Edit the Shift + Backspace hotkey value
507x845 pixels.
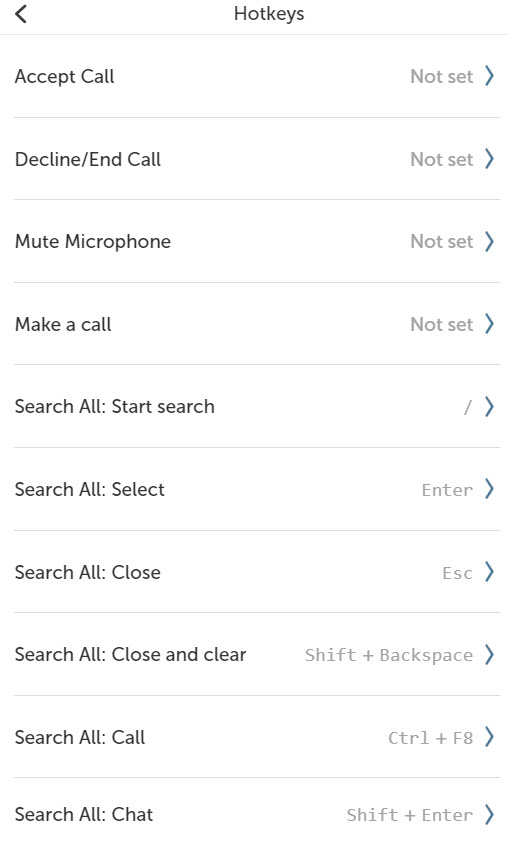point(388,655)
